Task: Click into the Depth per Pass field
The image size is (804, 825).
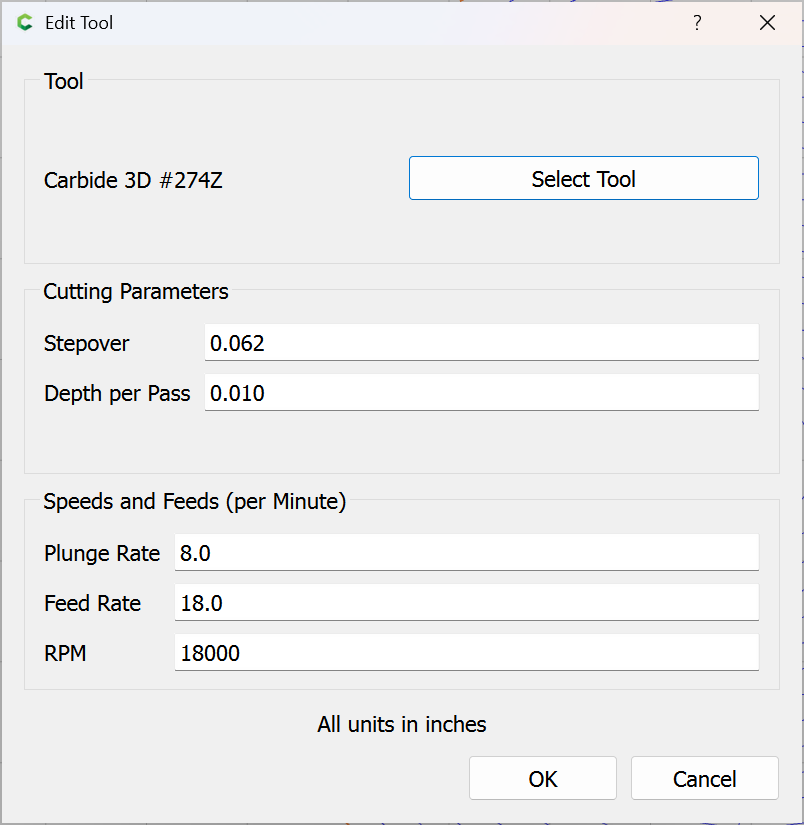Action: pyautogui.click(x=481, y=393)
